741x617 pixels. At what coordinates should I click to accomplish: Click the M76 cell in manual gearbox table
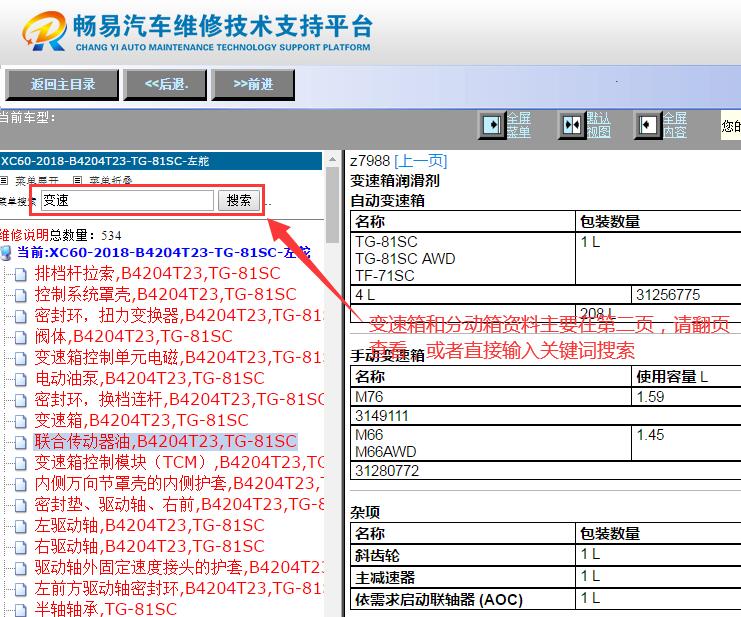491,397
